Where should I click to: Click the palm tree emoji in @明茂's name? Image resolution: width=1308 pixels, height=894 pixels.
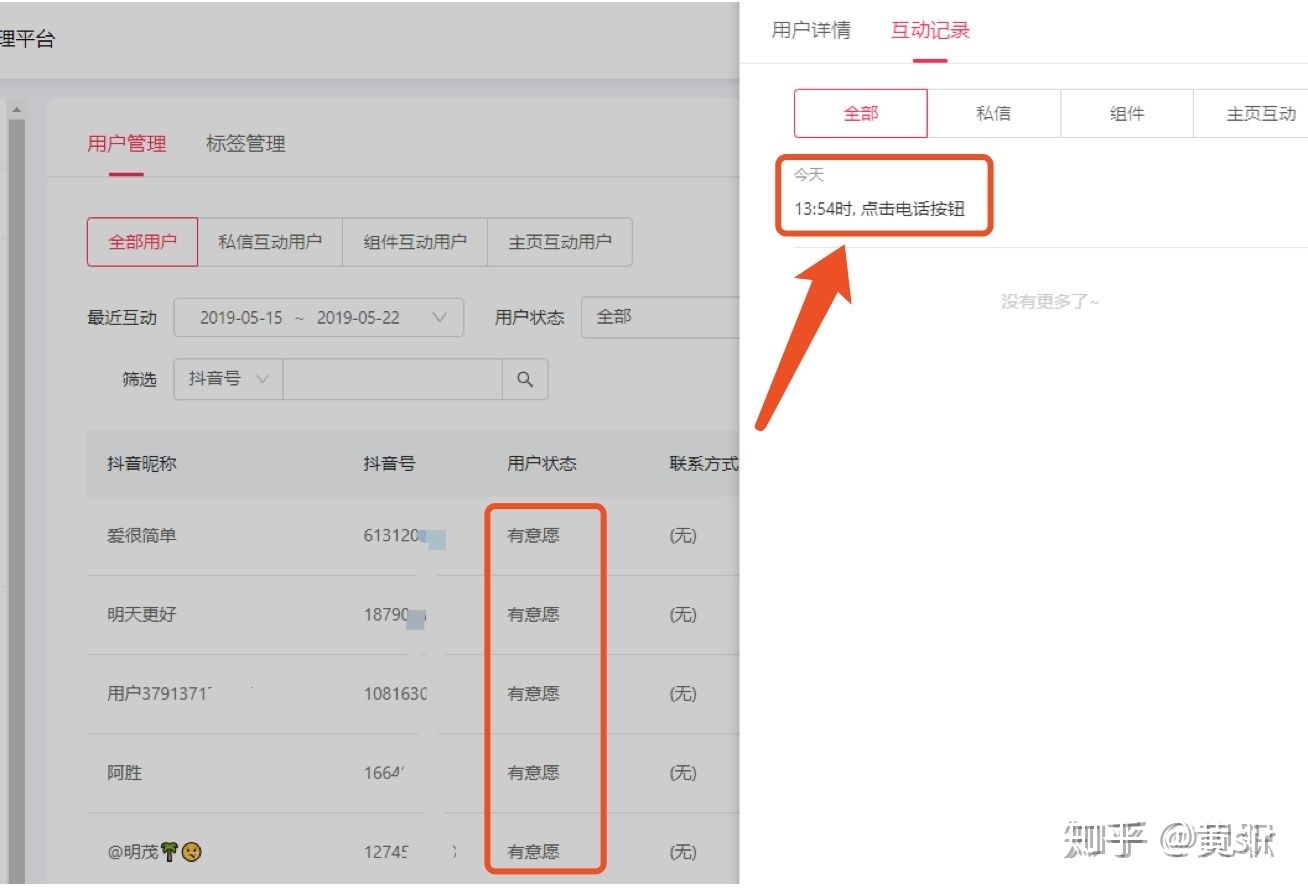coord(168,851)
